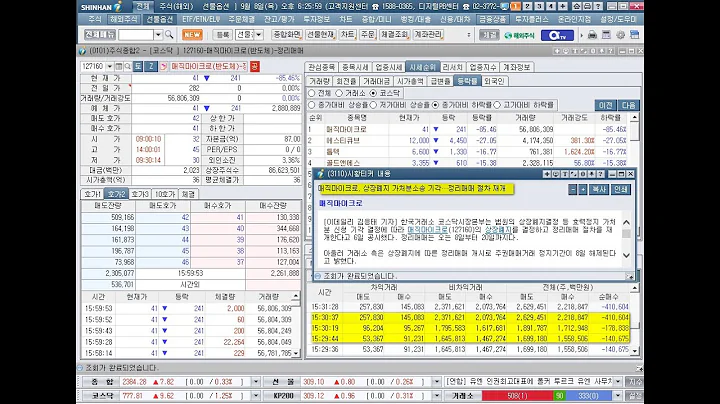Click scroll-down arrow of news article text
The width and height of the screenshot is (720, 404).
point(626,255)
